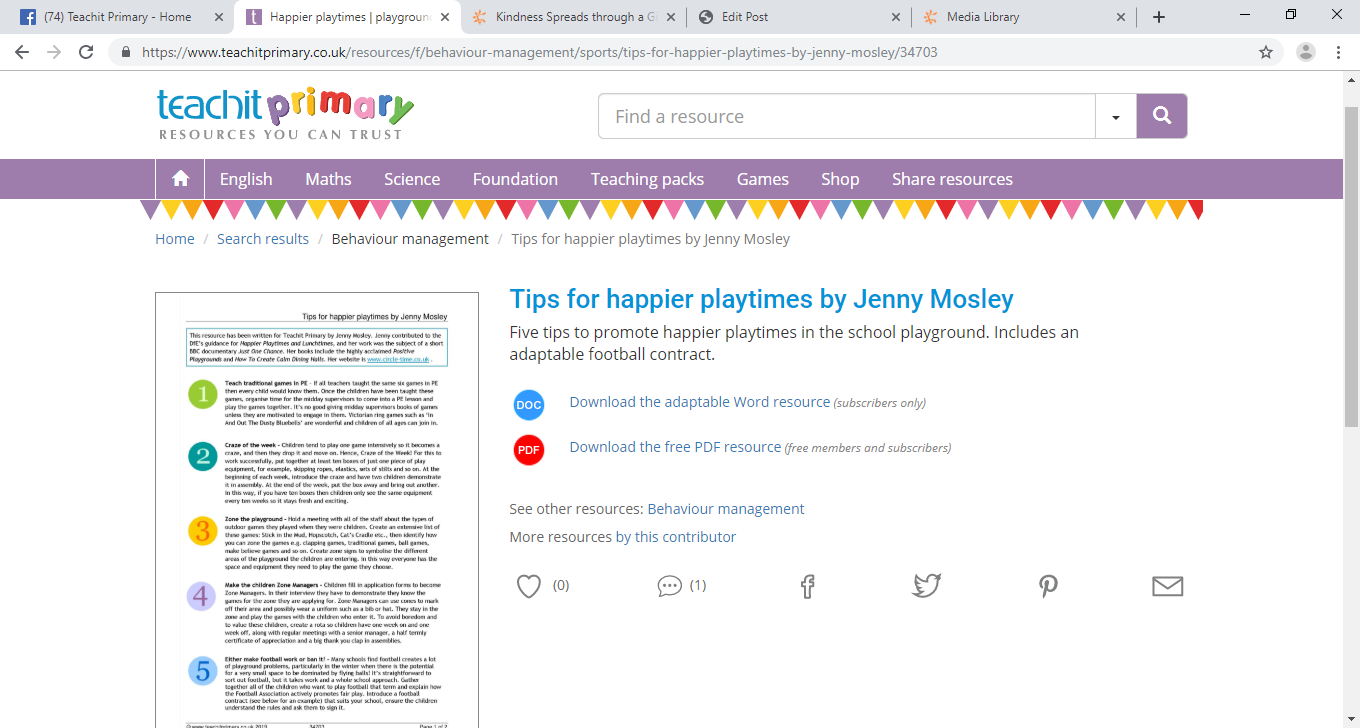The width and height of the screenshot is (1360, 728).
Task: Click the padlock site info icon
Action: [x=126, y=52]
